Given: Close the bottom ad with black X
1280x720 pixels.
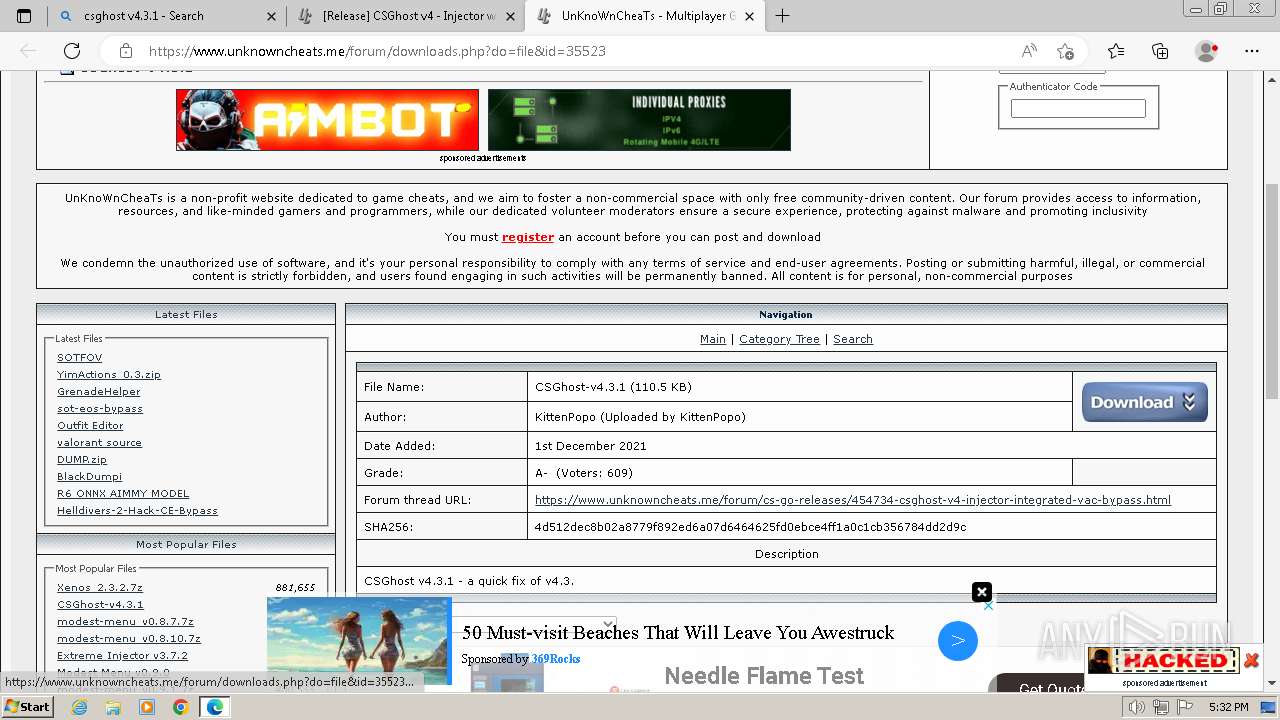Looking at the screenshot, I should coord(982,592).
